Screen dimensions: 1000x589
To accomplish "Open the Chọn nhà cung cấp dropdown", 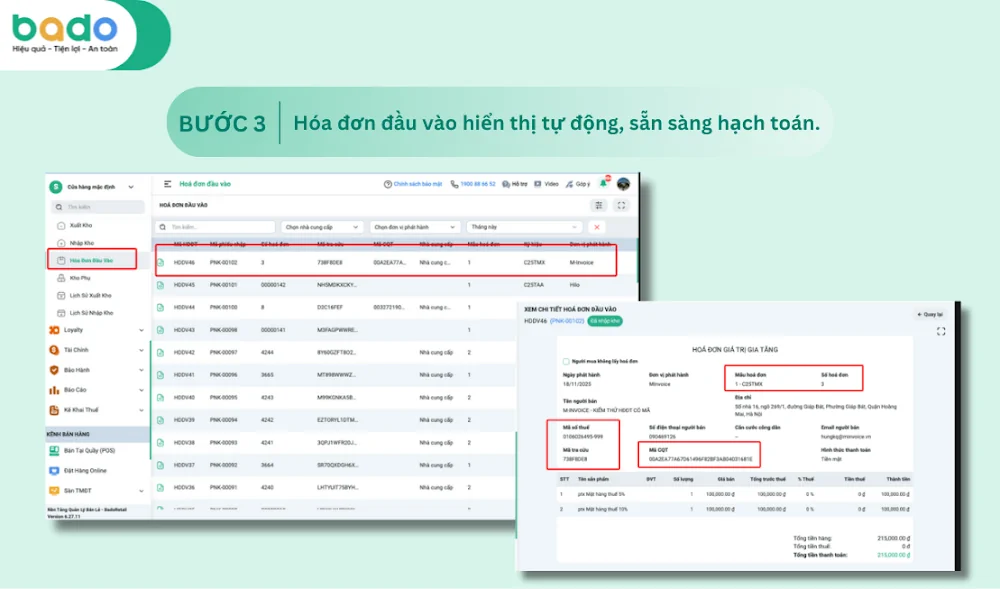I will [x=322, y=227].
